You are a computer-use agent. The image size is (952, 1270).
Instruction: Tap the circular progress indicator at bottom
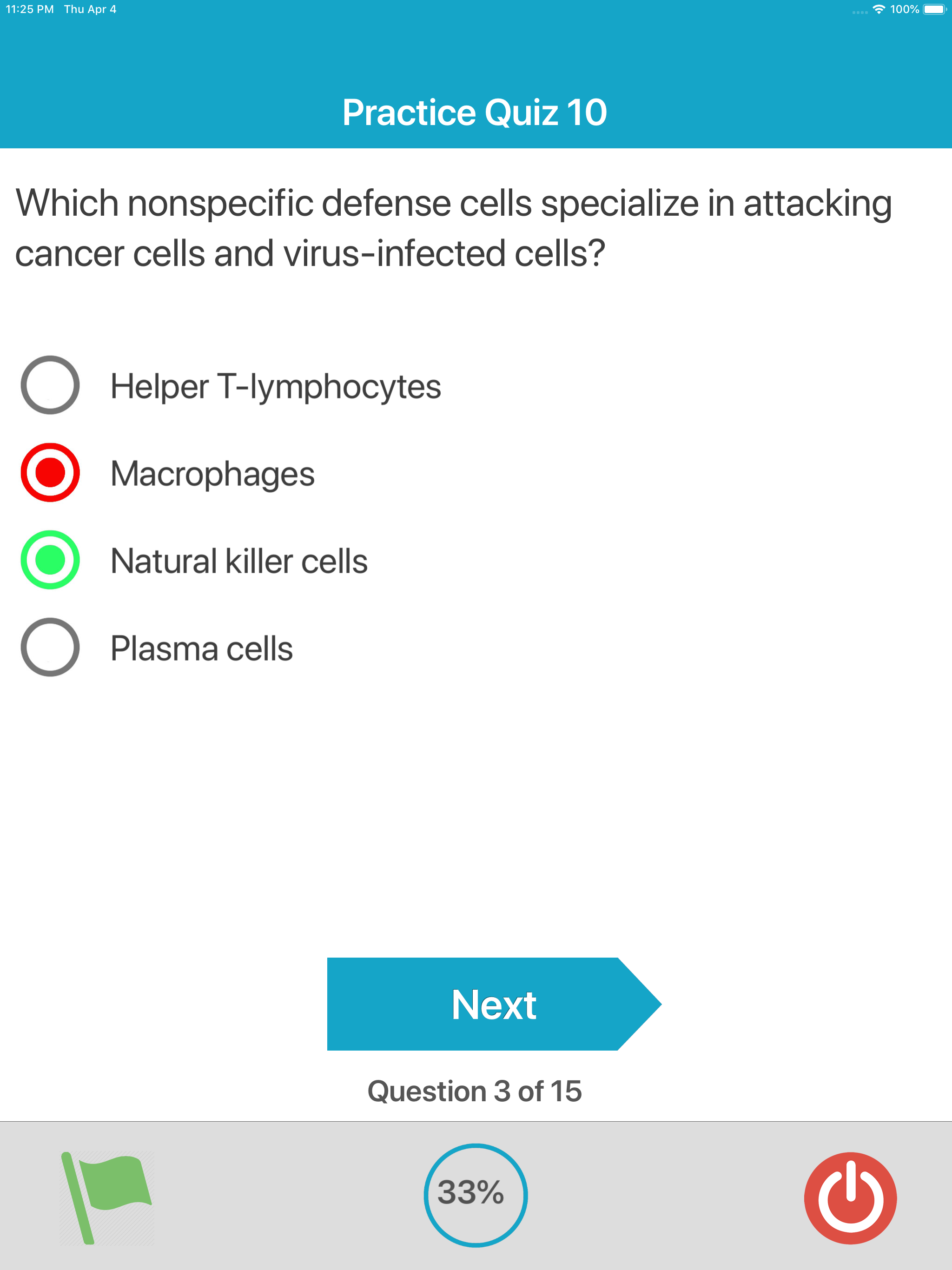click(x=476, y=1194)
